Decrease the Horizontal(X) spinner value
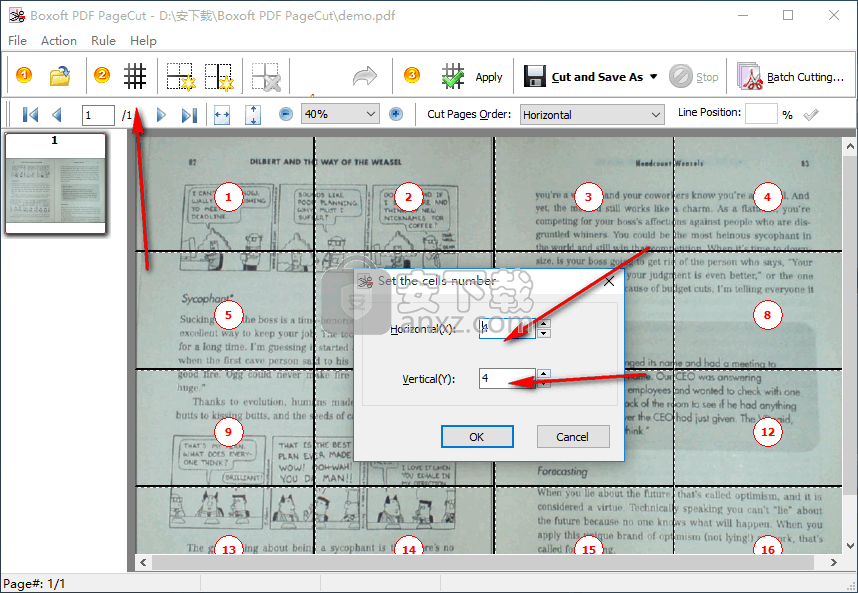858x593 pixels. pos(543,333)
